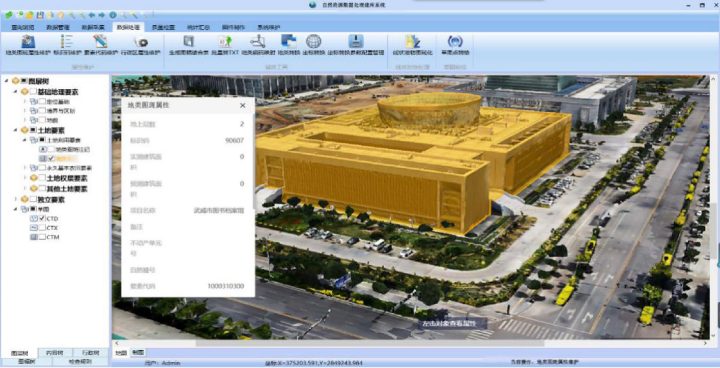
Task: Switch to the 统计汇总 ribbon tab
Action: coord(198,27)
